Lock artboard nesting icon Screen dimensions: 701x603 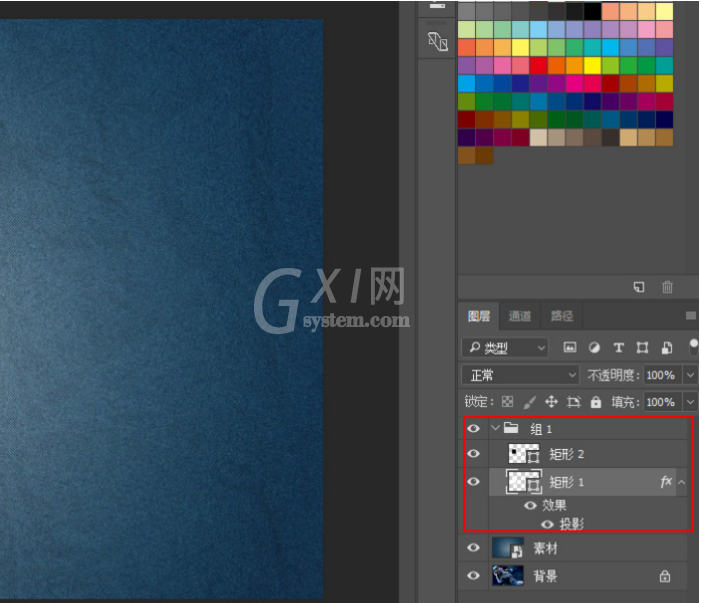pyautogui.click(x=574, y=402)
